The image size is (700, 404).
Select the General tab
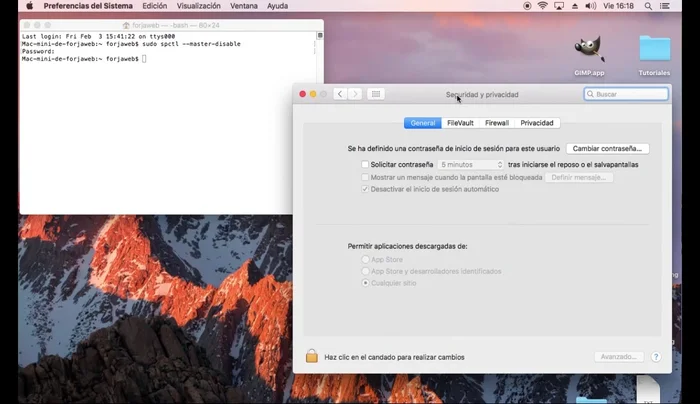pos(422,123)
